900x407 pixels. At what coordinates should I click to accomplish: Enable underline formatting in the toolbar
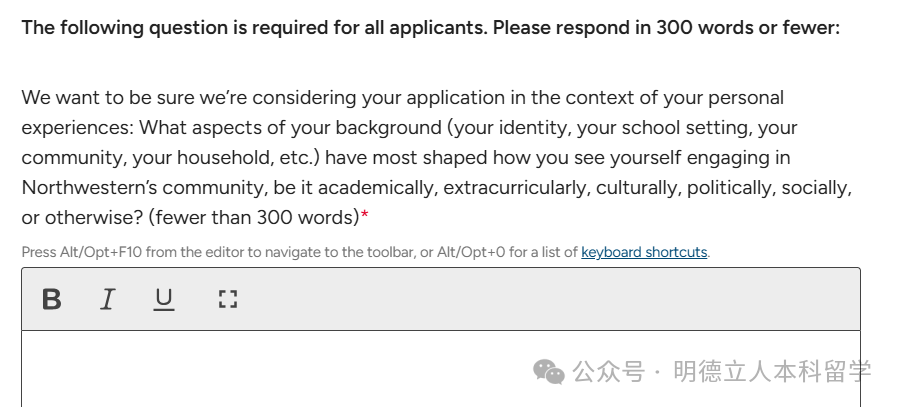164,299
